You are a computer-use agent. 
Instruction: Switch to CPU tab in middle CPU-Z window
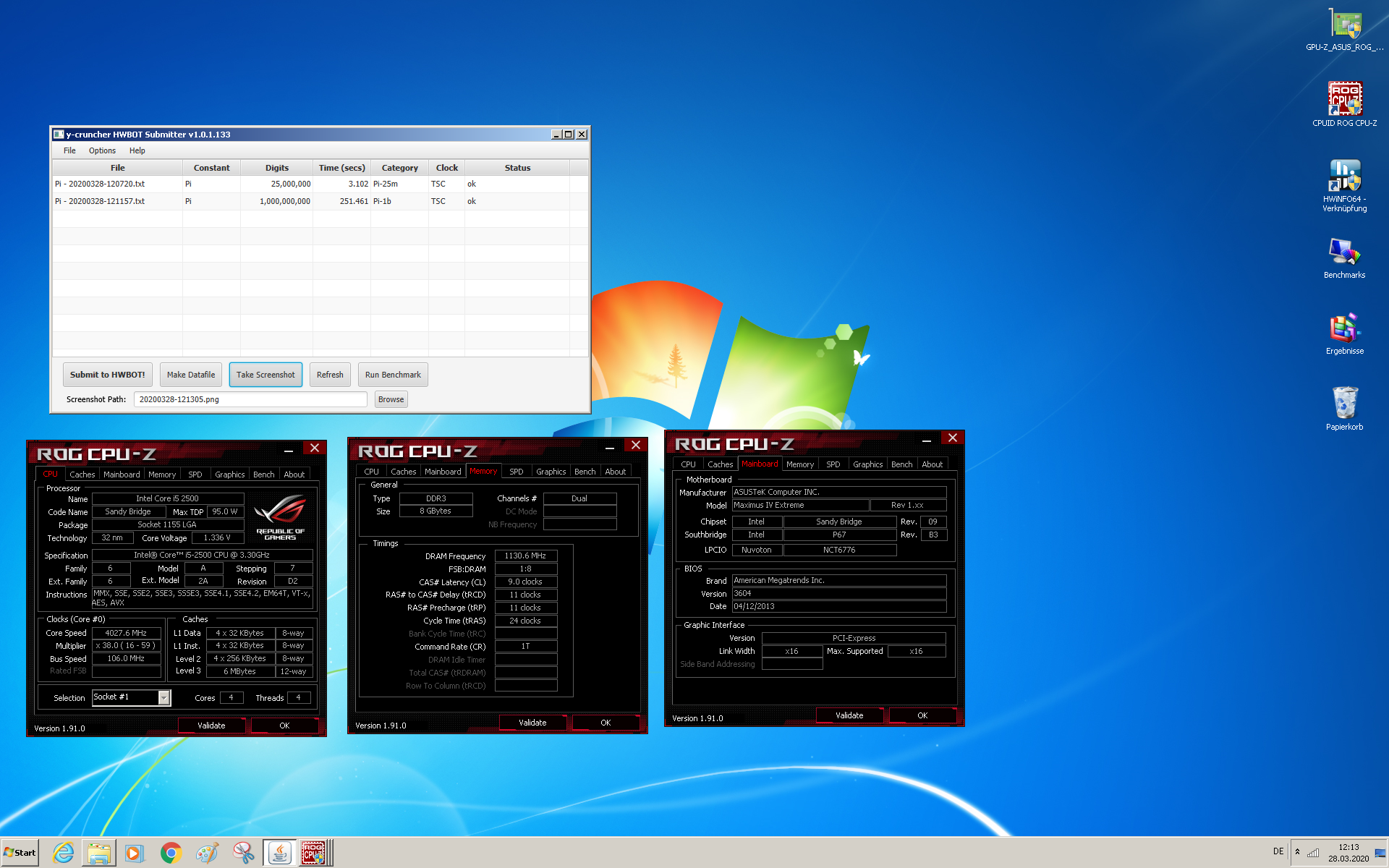click(x=372, y=472)
